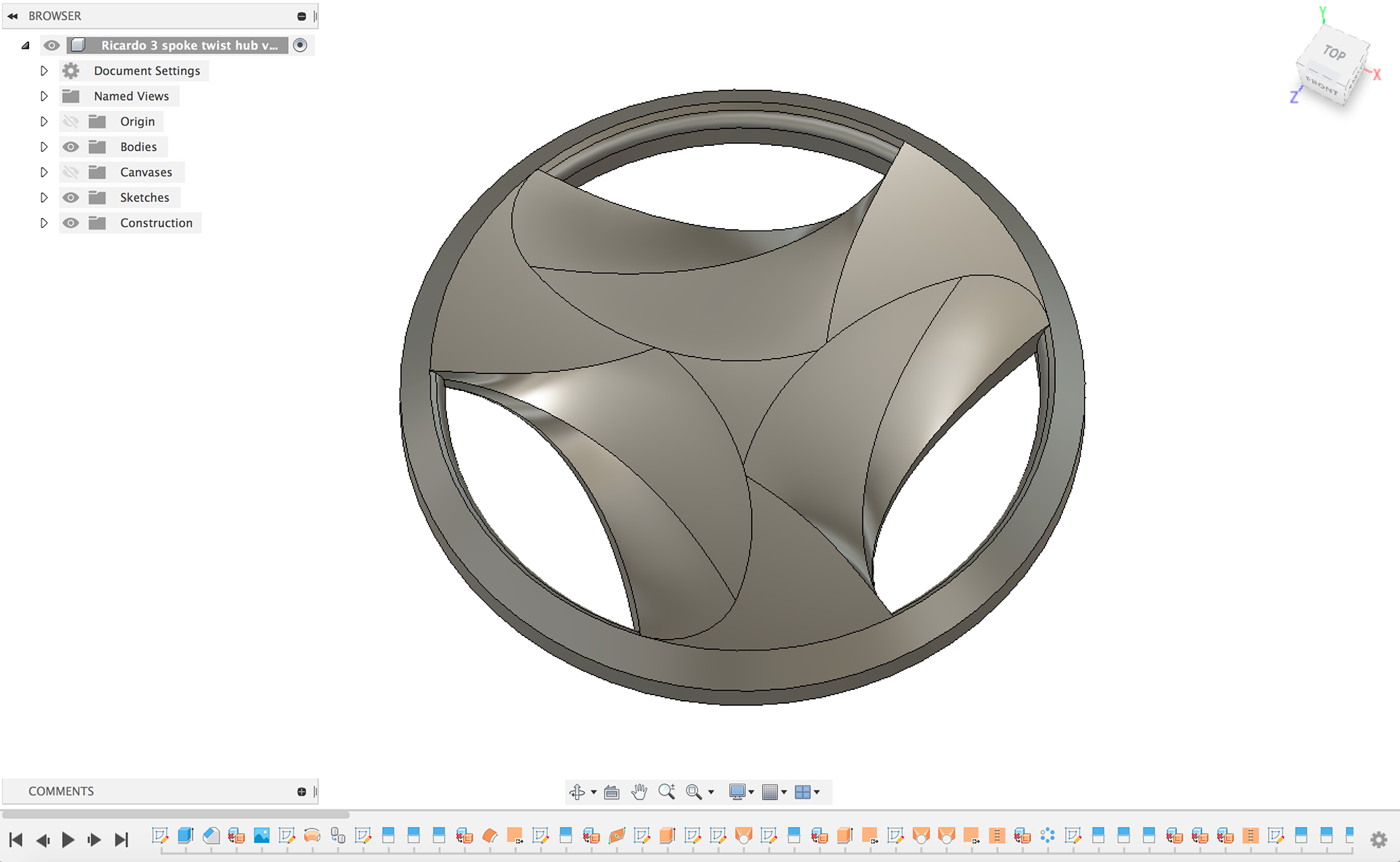Expand the Origin folder
Viewport: 1400px width, 862px height.
44,121
